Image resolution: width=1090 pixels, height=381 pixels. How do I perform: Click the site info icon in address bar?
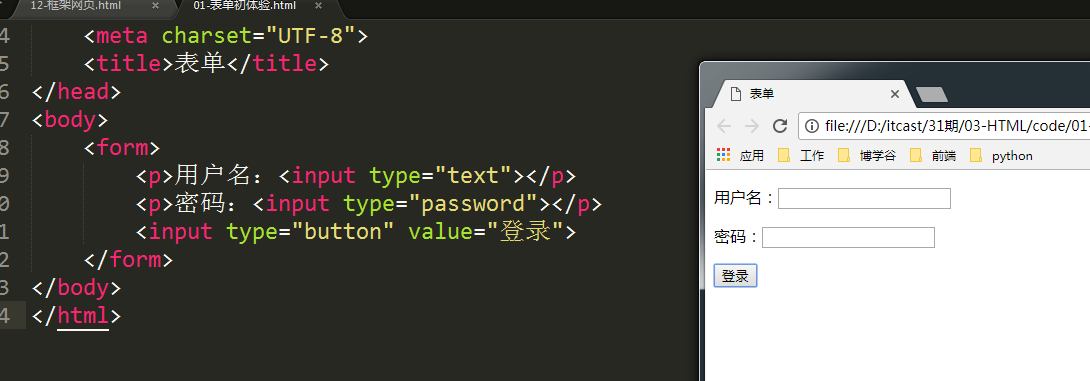pyautogui.click(x=811, y=126)
